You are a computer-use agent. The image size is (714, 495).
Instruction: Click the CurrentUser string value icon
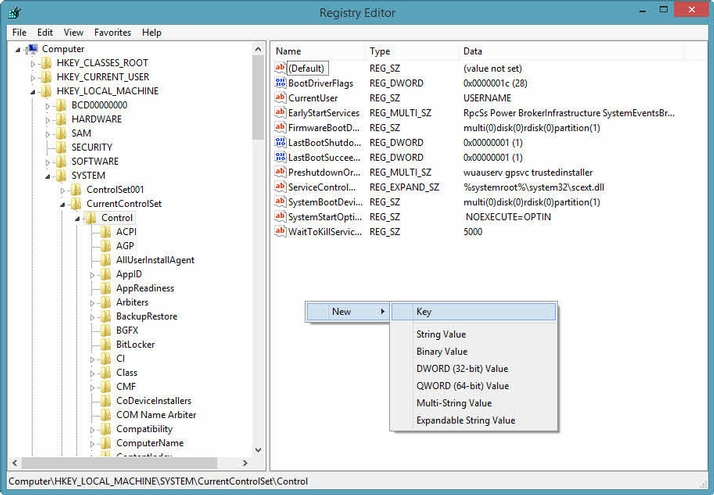[280, 98]
